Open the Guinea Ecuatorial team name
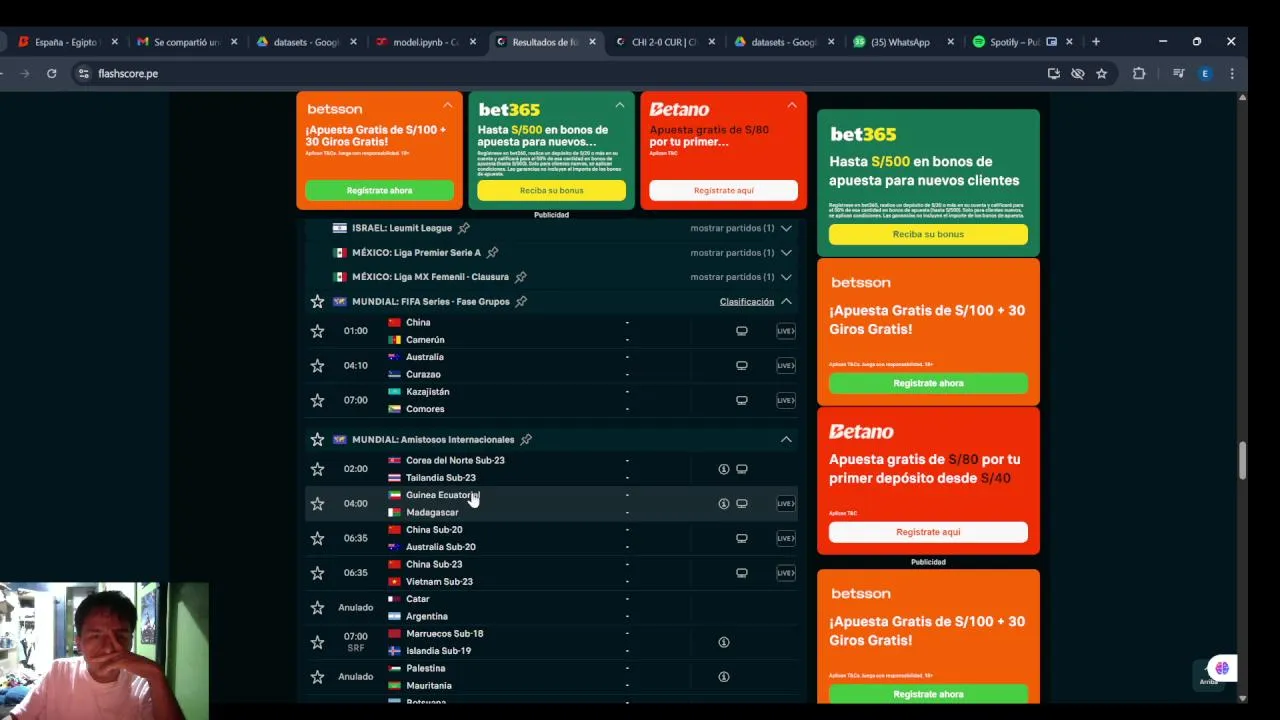Viewport: 1280px width, 720px height. (x=443, y=495)
